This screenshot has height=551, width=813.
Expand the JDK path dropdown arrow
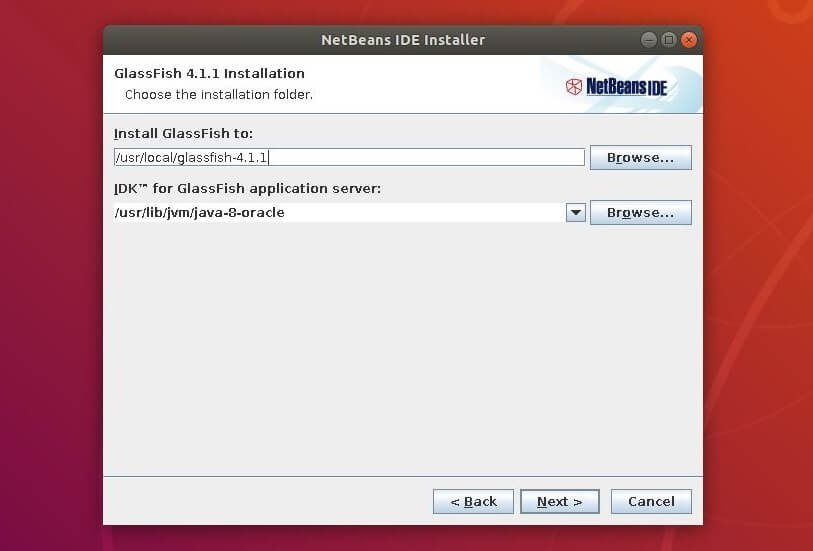click(575, 212)
